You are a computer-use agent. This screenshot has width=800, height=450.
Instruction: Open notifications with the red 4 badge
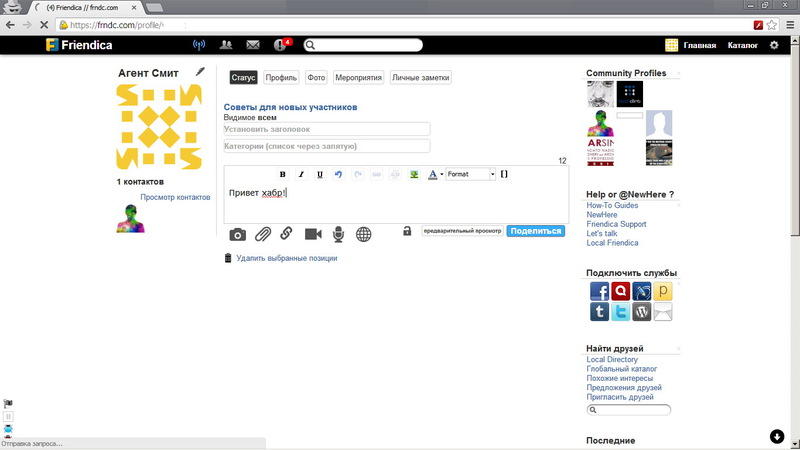tap(282, 44)
